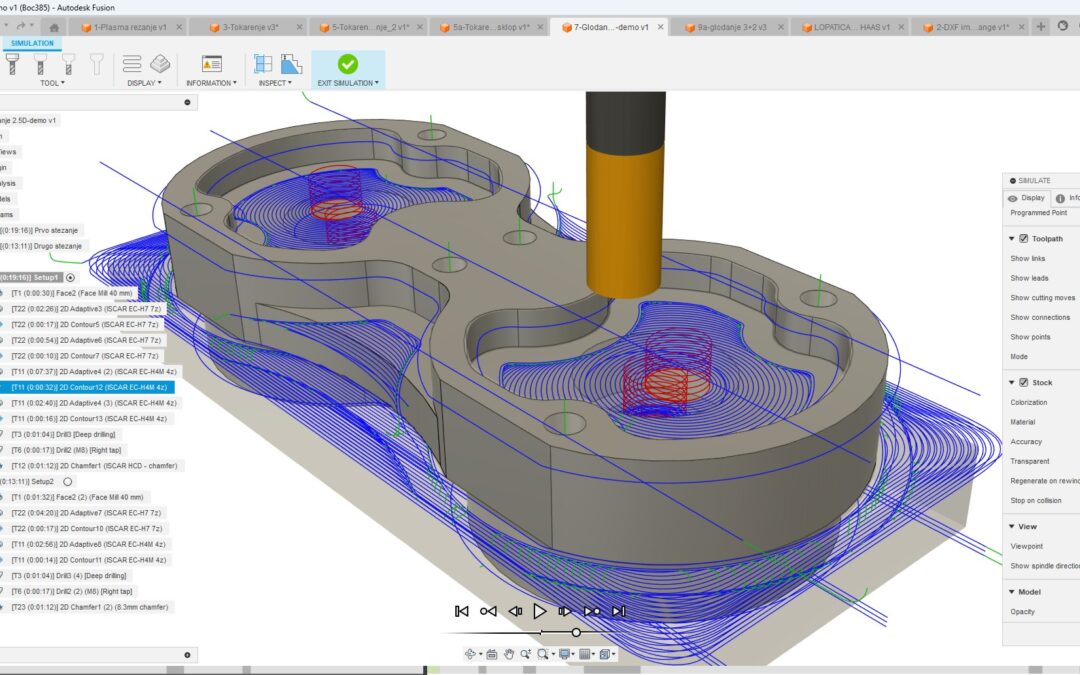Click the simulation timeline slider handle
Image resolution: width=1080 pixels, height=675 pixels.
[576, 632]
